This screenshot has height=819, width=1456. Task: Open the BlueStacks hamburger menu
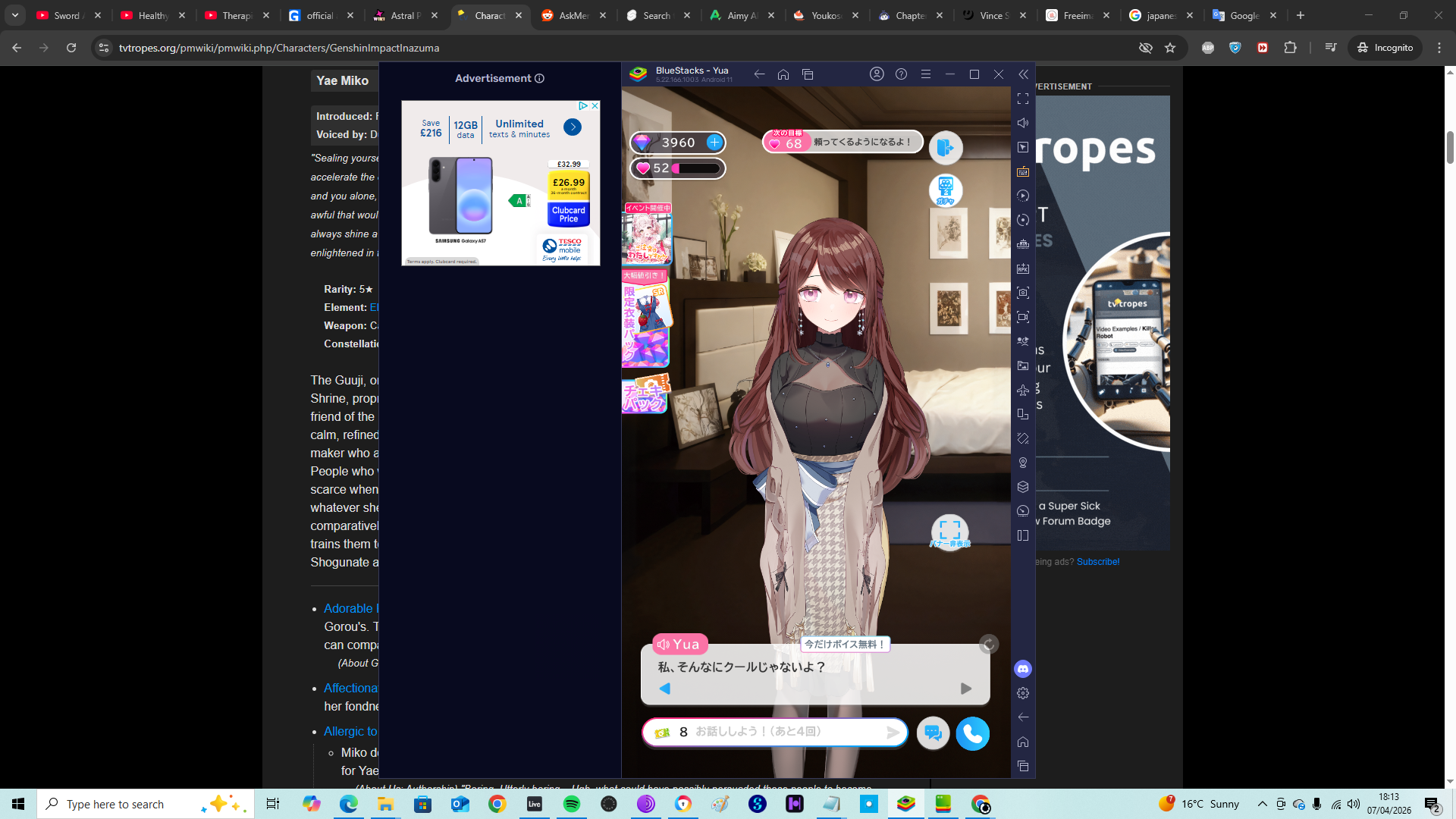[x=926, y=74]
